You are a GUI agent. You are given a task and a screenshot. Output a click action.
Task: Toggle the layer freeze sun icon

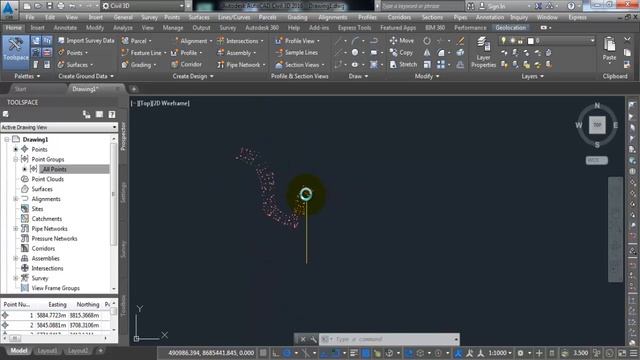(512, 40)
